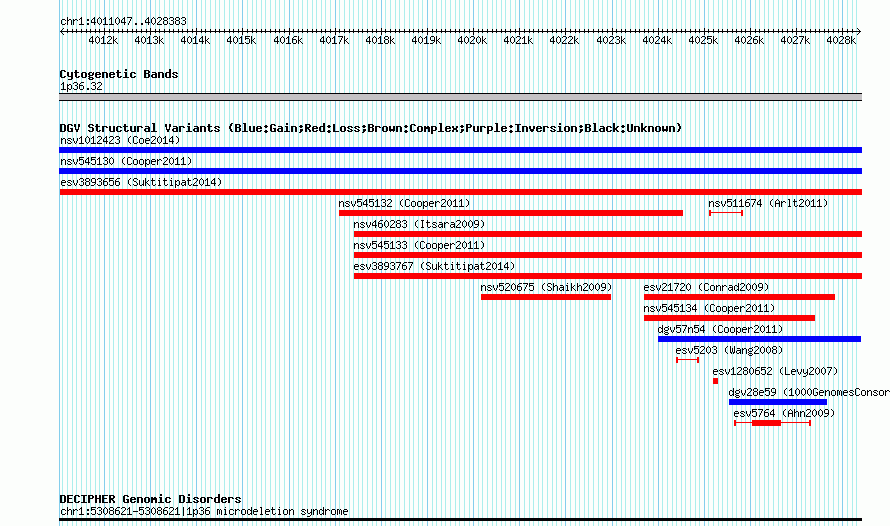Click the chr1:4011047..4028383 coordinate label

(123, 22)
